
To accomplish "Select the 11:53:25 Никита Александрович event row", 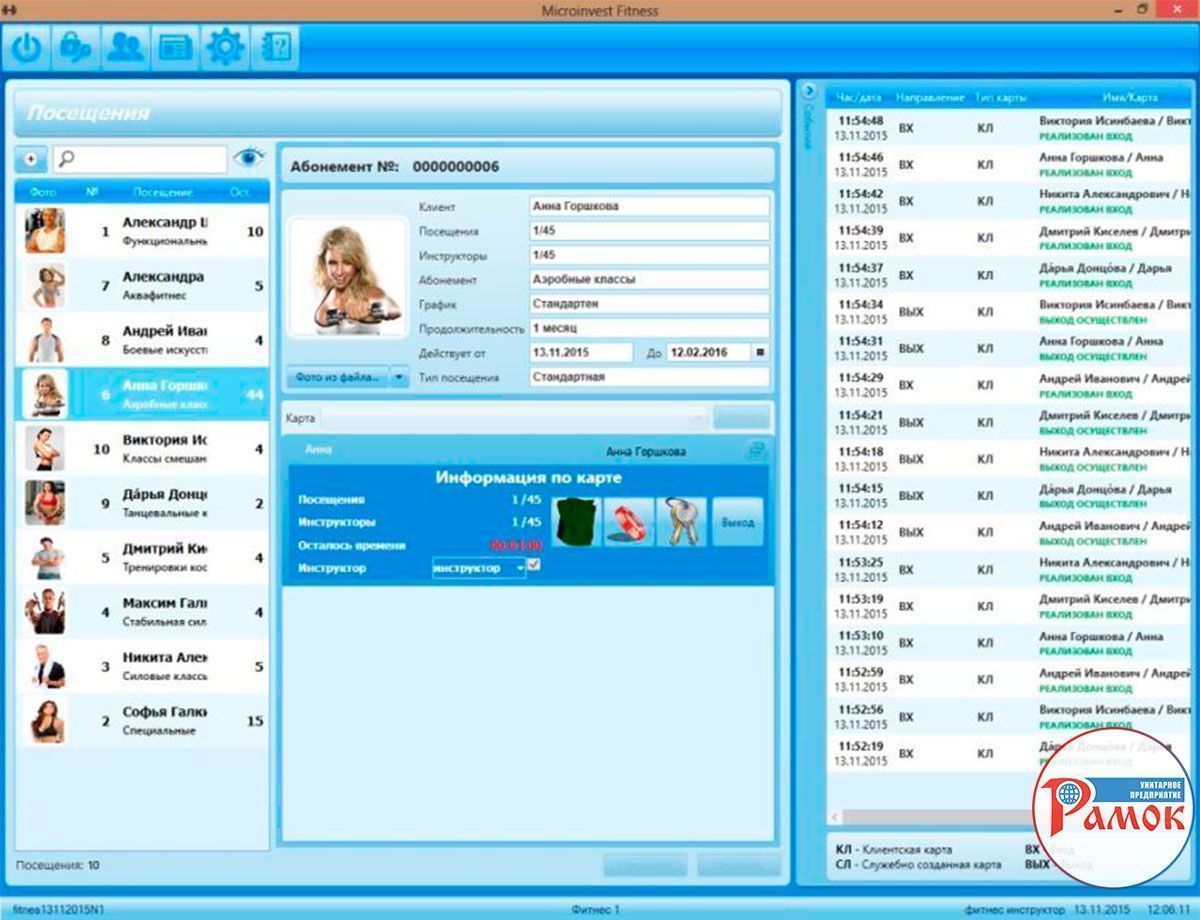I will click(1009, 570).
